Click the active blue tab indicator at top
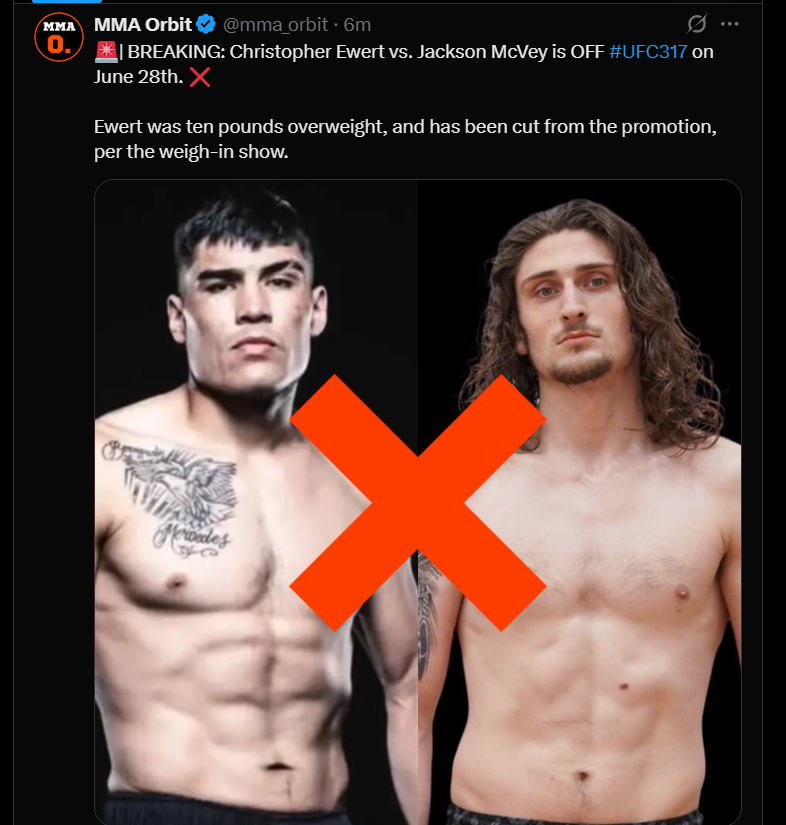 (67, 2)
